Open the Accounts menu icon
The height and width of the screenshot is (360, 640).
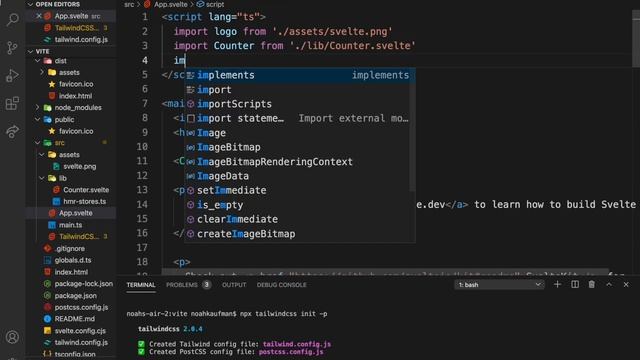point(13,337)
